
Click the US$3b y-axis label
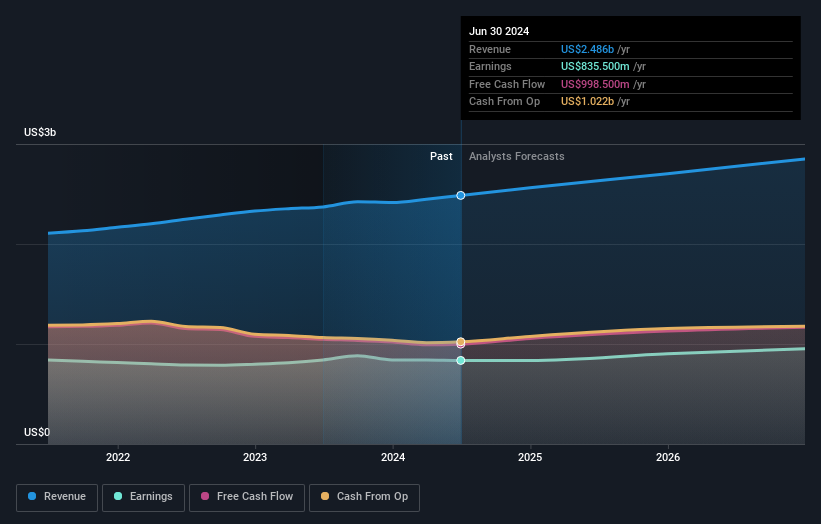click(40, 132)
